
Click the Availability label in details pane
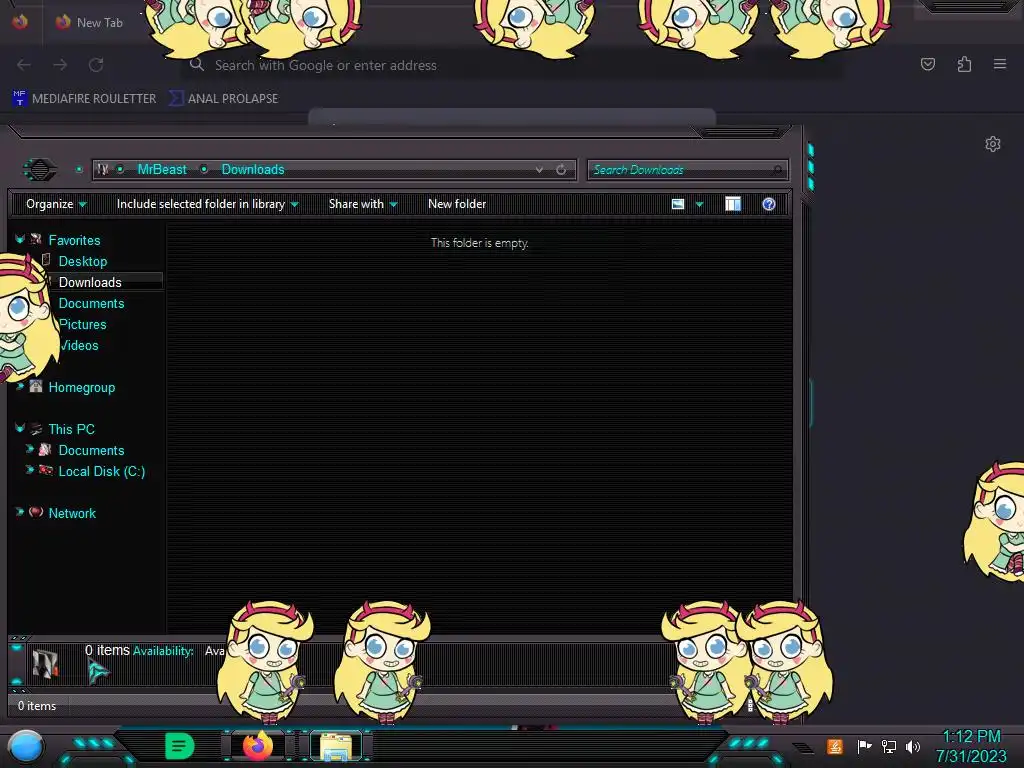[x=163, y=651]
